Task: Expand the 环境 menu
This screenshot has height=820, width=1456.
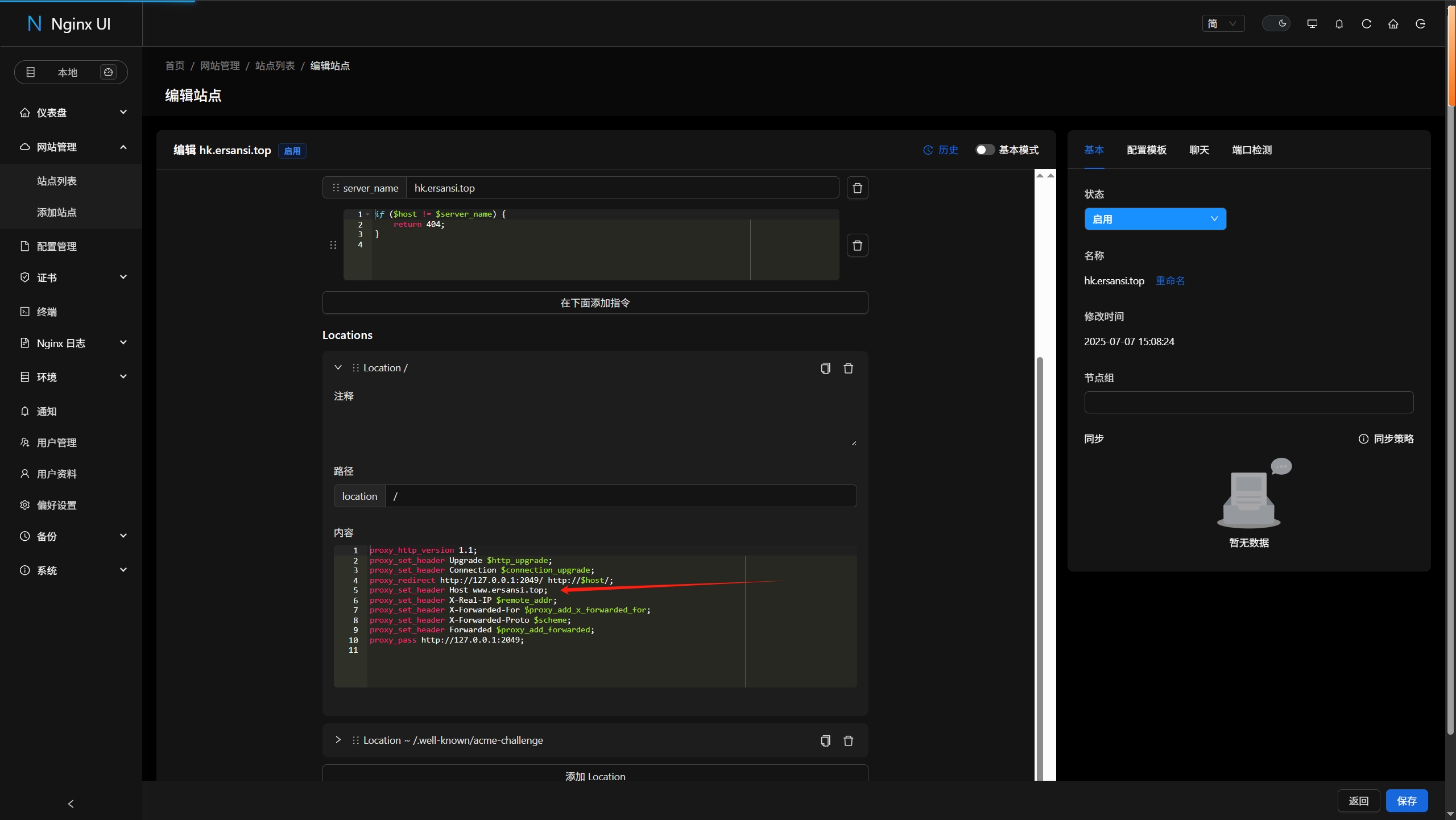Action: point(71,377)
